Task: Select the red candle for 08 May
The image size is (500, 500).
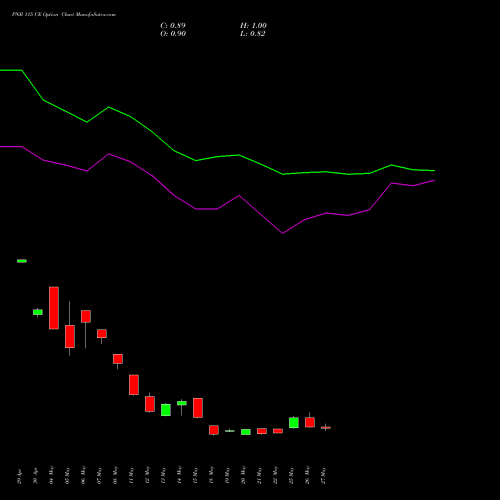Action: click(x=118, y=359)
